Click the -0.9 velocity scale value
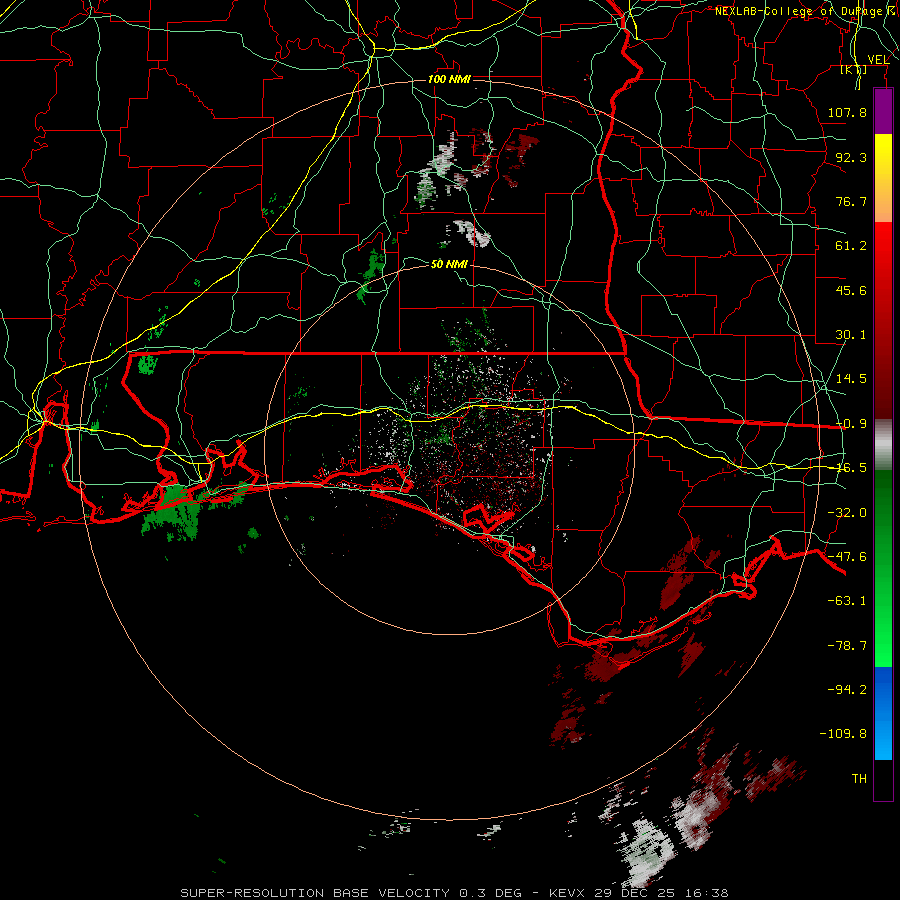The image size is (900, 900). point(851,424)
